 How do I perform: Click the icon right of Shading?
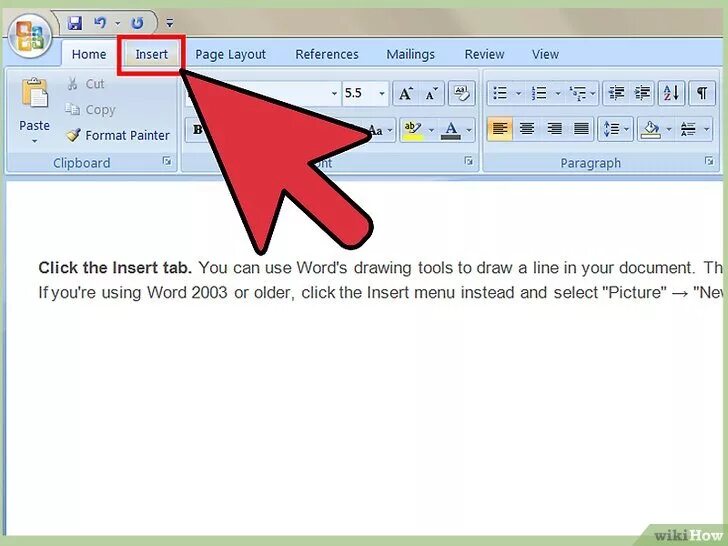pos(688,129)
